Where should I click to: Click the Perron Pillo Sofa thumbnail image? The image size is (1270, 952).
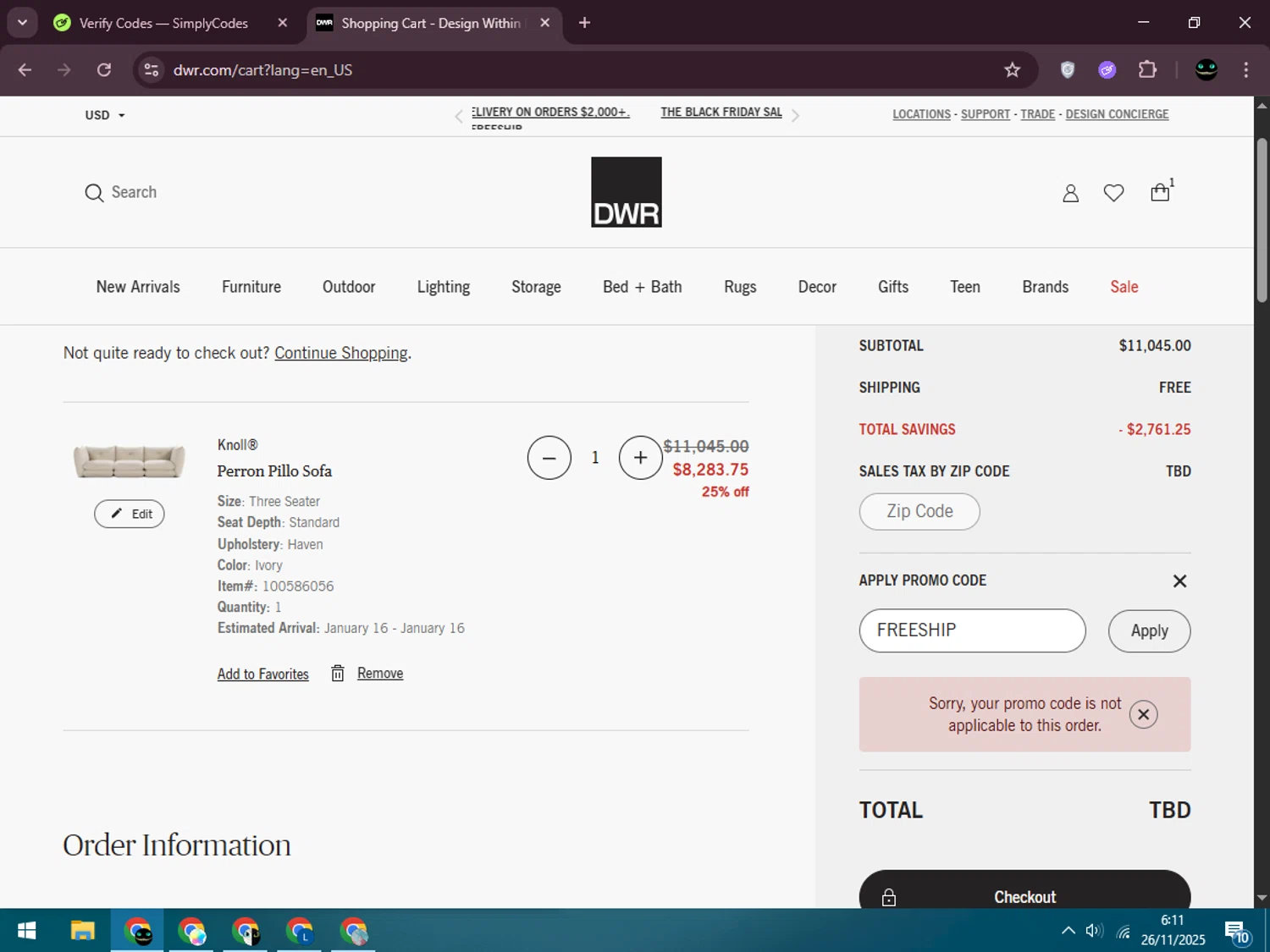click(x=130, y=461)
